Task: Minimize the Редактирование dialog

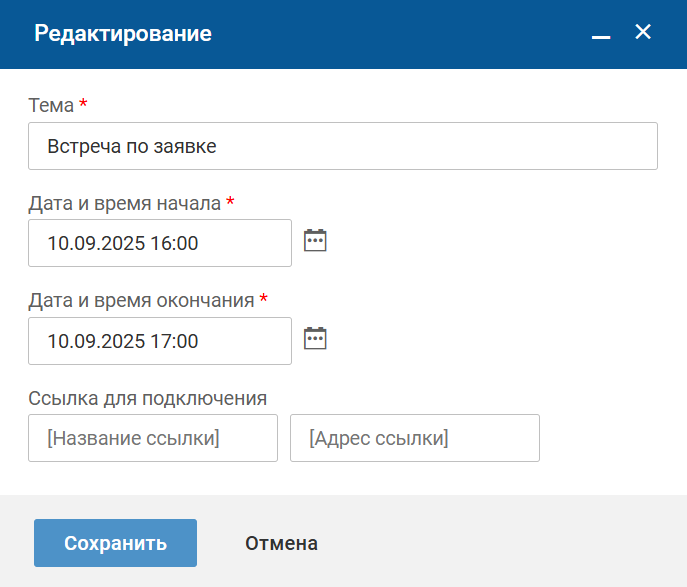Action: point(601,34)
